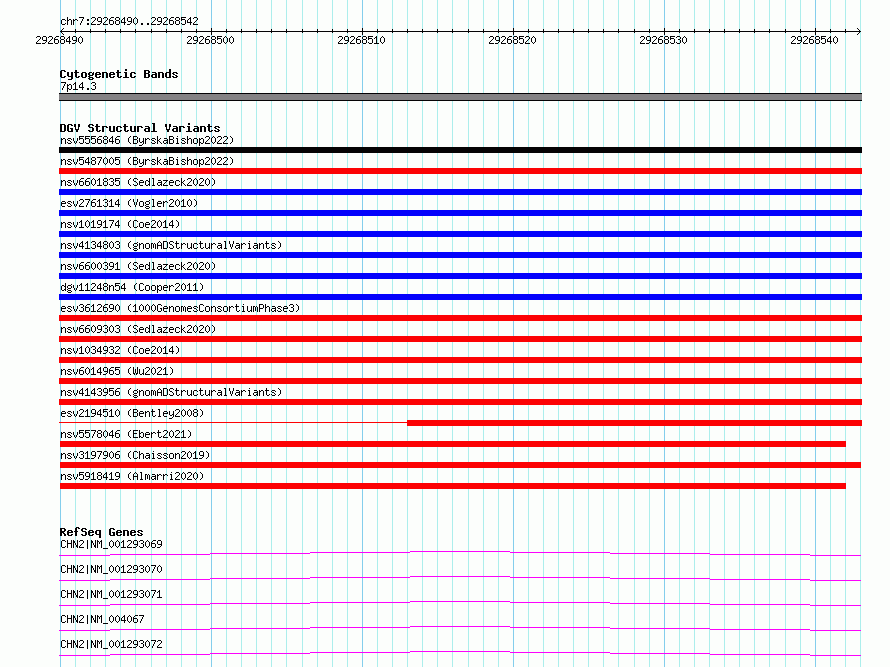The width and height of the screenshot is (890, 667).
Task: Click ruler position 29268490
Action: (60, 40)
